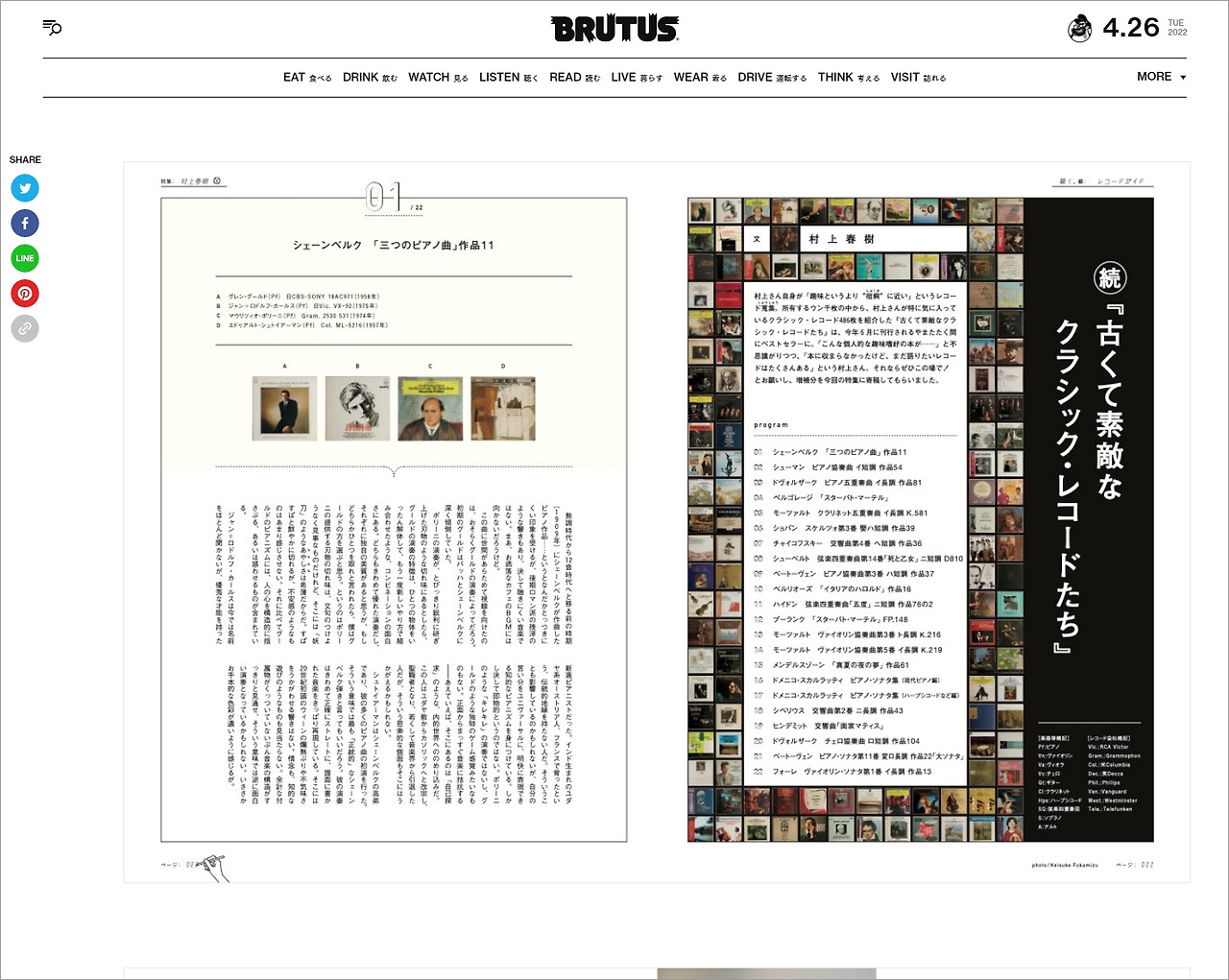Screen dimensions: 1229x980
Task: Click the SHARE label
Action: click(25, 160)
